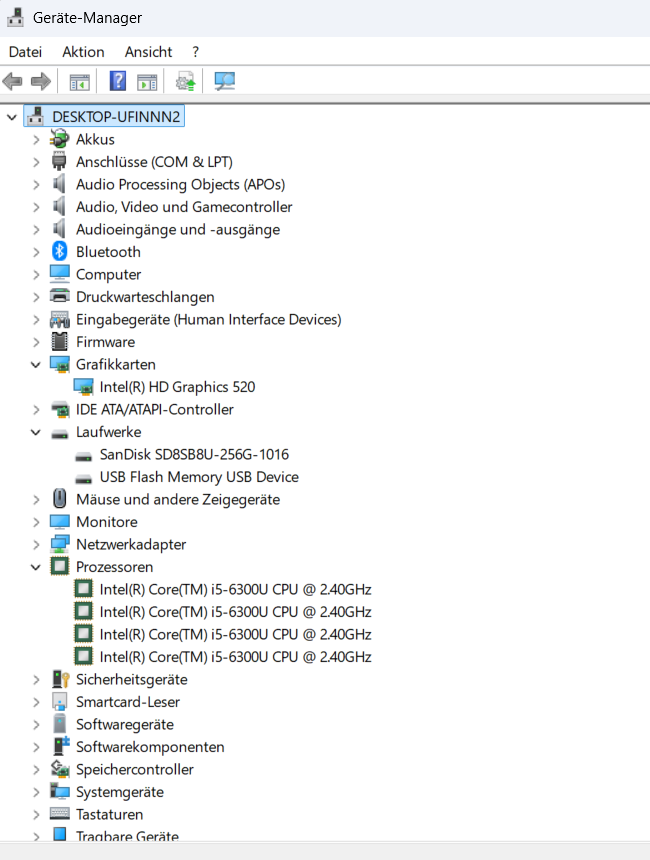Expand the IDE ATA/ATAPI-Controller category
Image resolution: width=650 pixels, height=860 pixels.
pos(36,409)
